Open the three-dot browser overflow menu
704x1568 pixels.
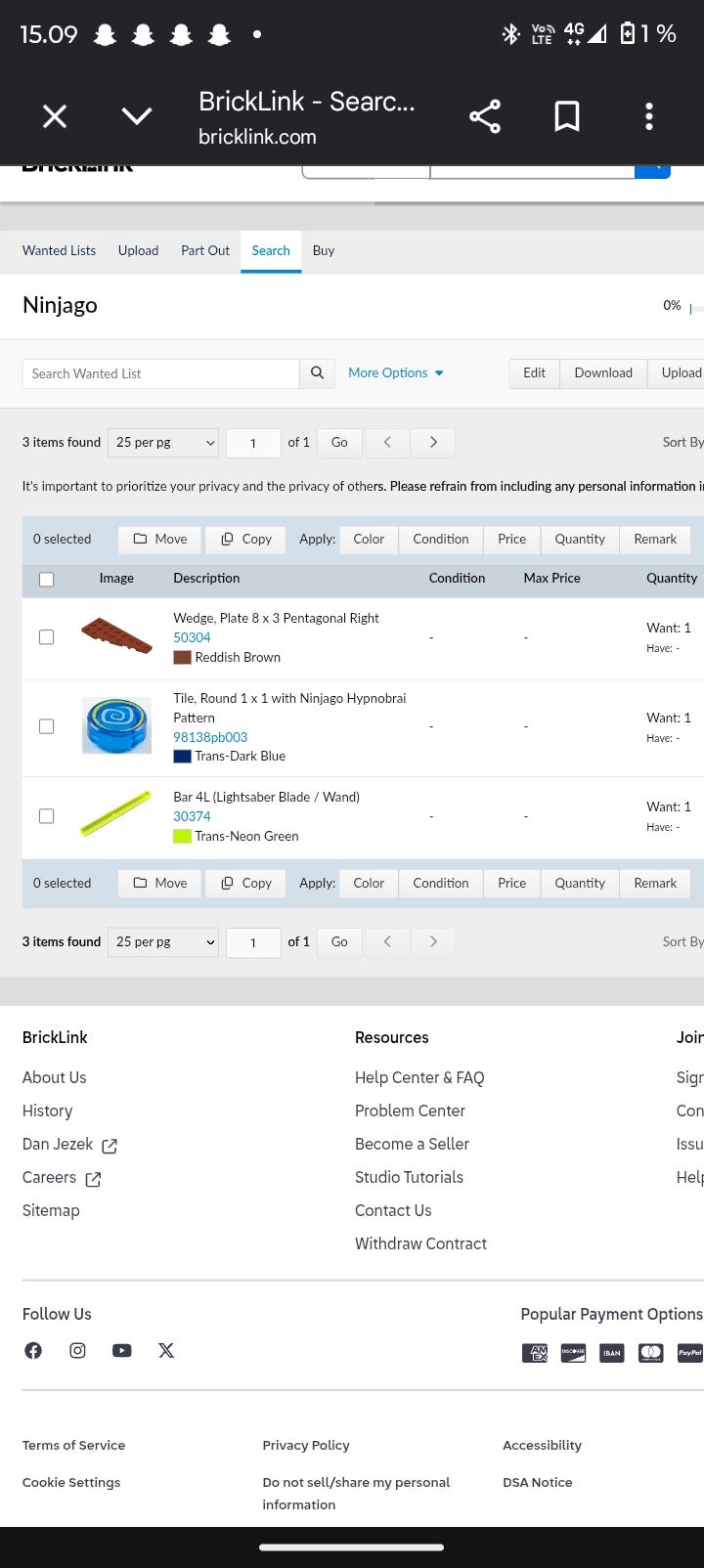click(x=649, y=116)
